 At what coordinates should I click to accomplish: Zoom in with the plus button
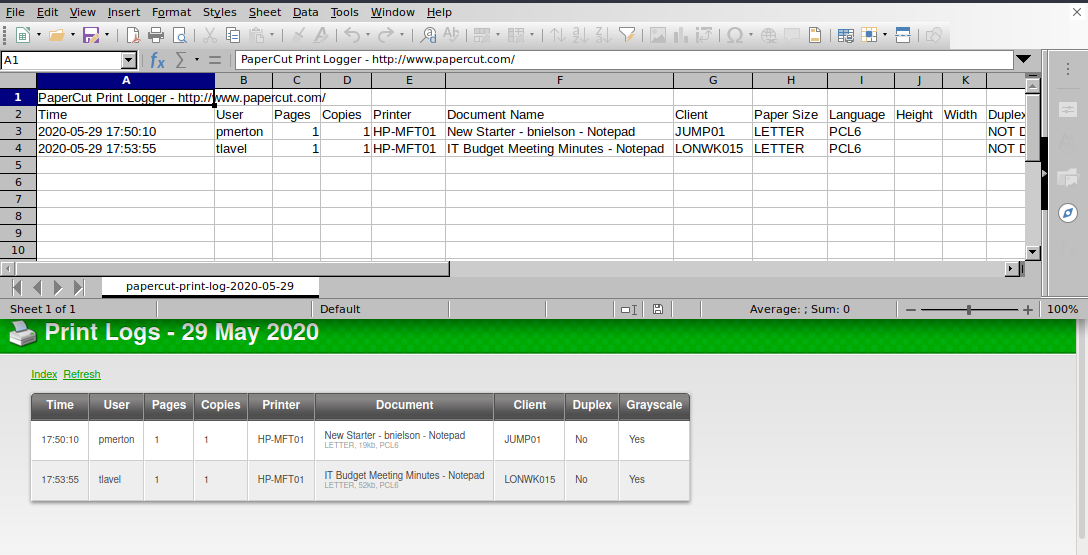tap(1028, 309)
